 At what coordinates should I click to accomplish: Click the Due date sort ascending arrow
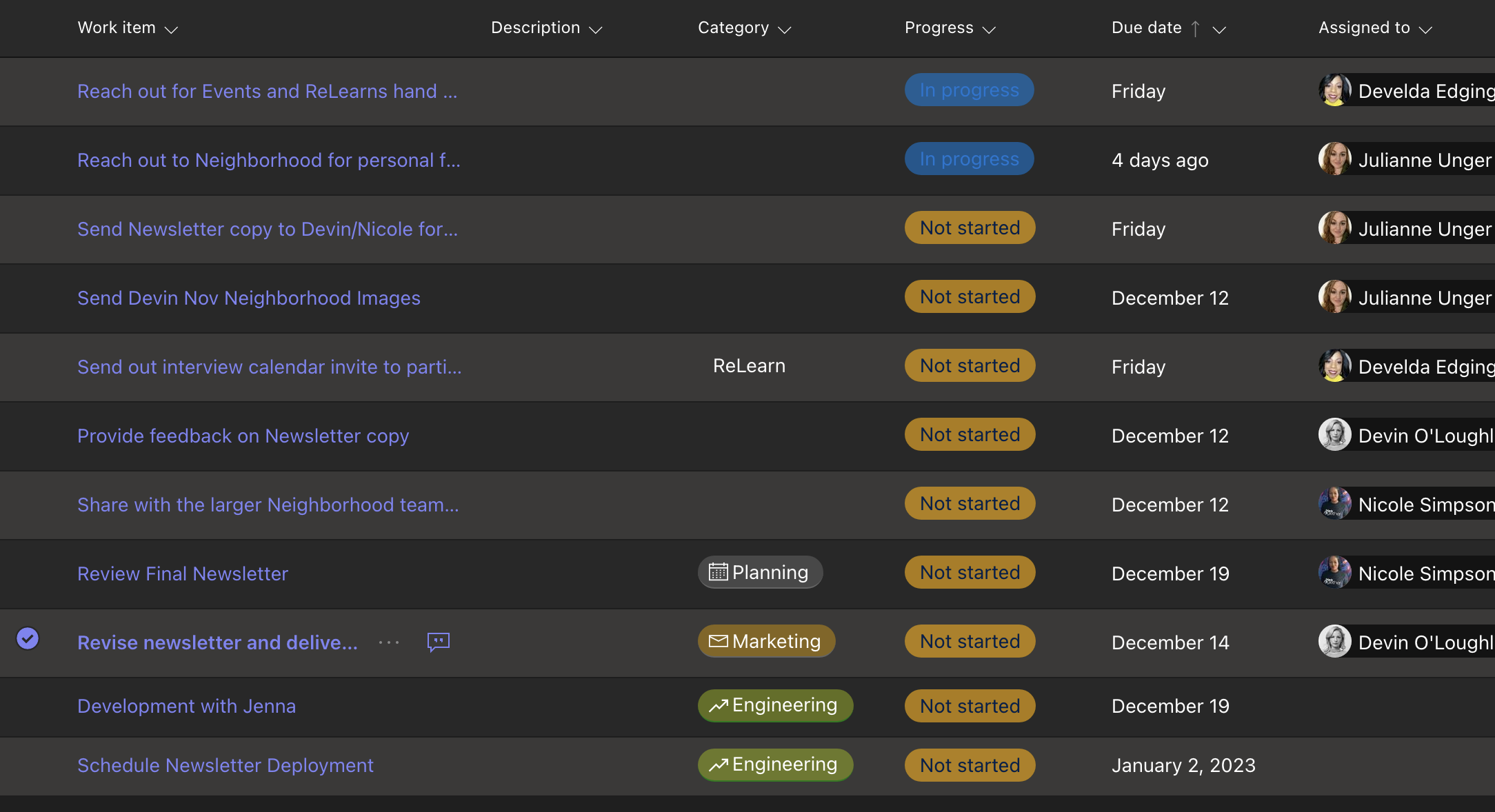click(1196, 29)
